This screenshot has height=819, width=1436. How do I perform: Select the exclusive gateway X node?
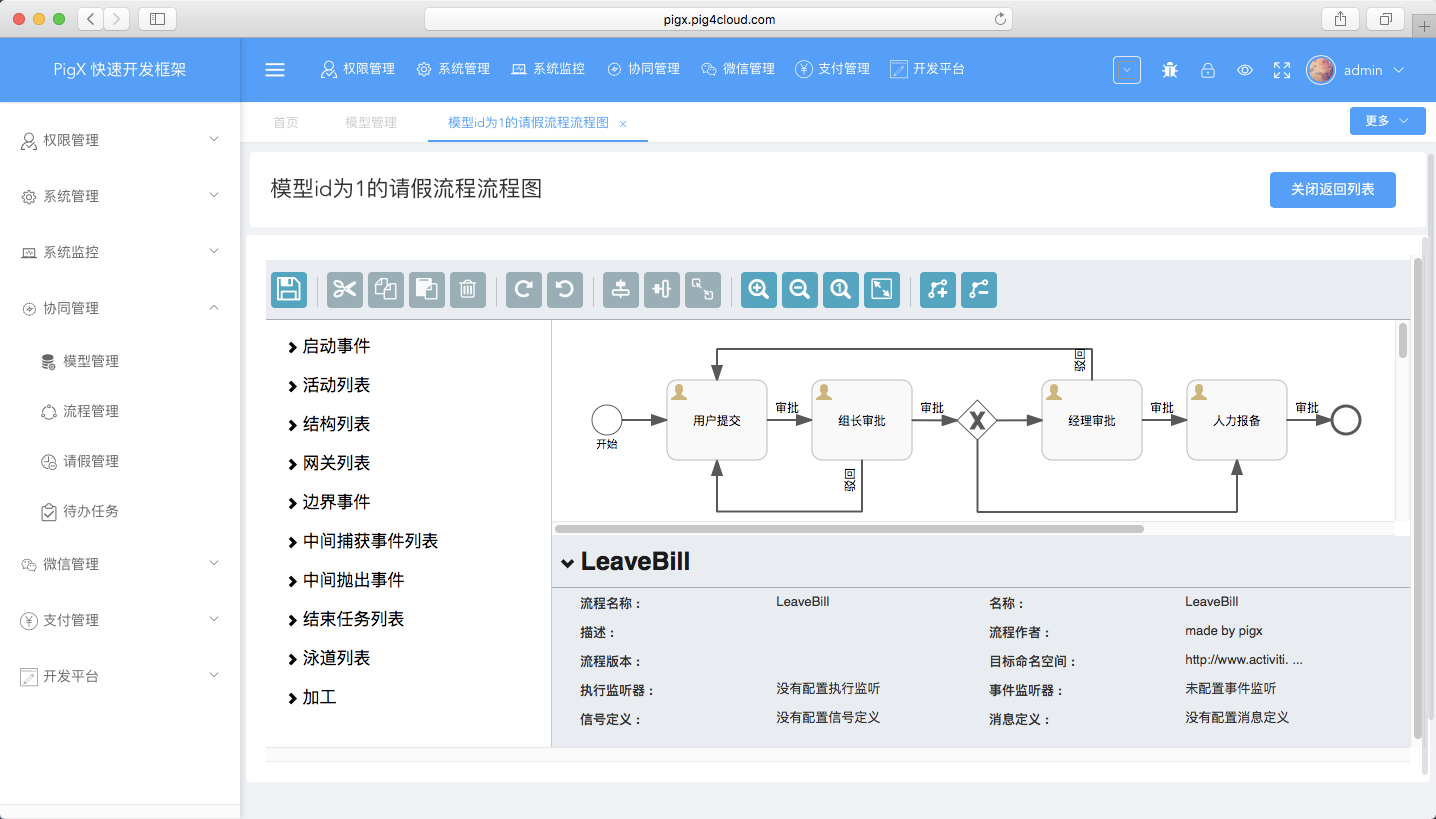(977, 421)
